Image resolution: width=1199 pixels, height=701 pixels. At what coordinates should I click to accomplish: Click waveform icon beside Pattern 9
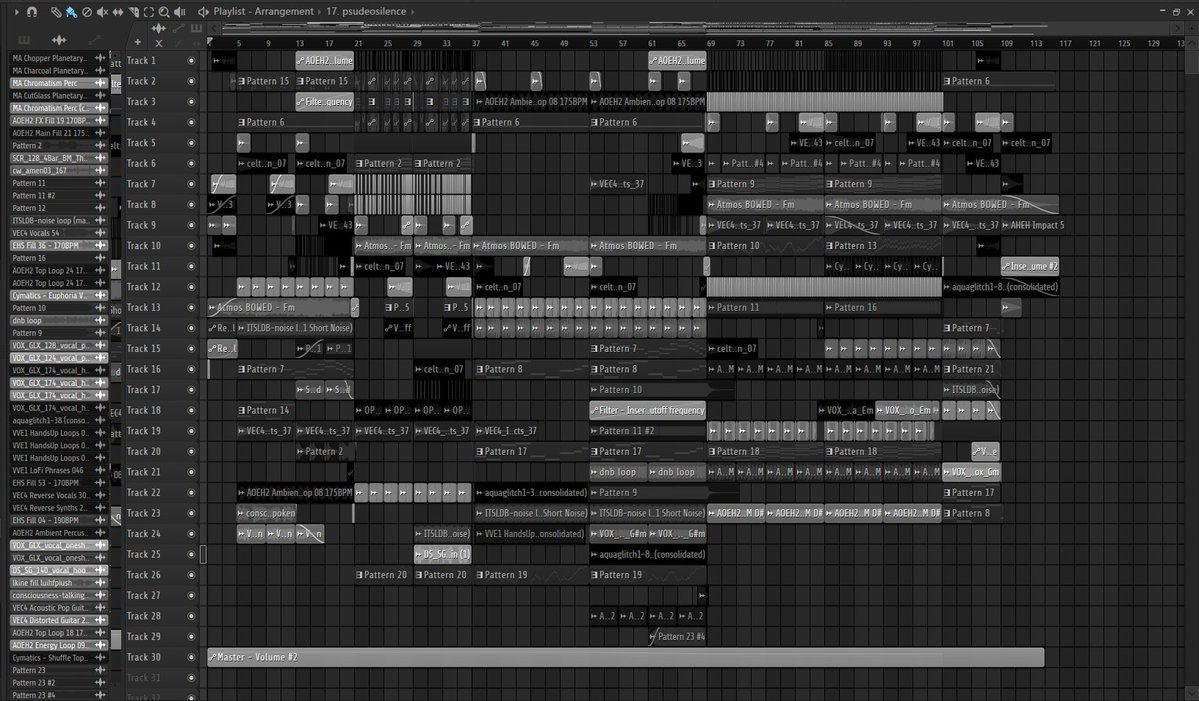99,333
